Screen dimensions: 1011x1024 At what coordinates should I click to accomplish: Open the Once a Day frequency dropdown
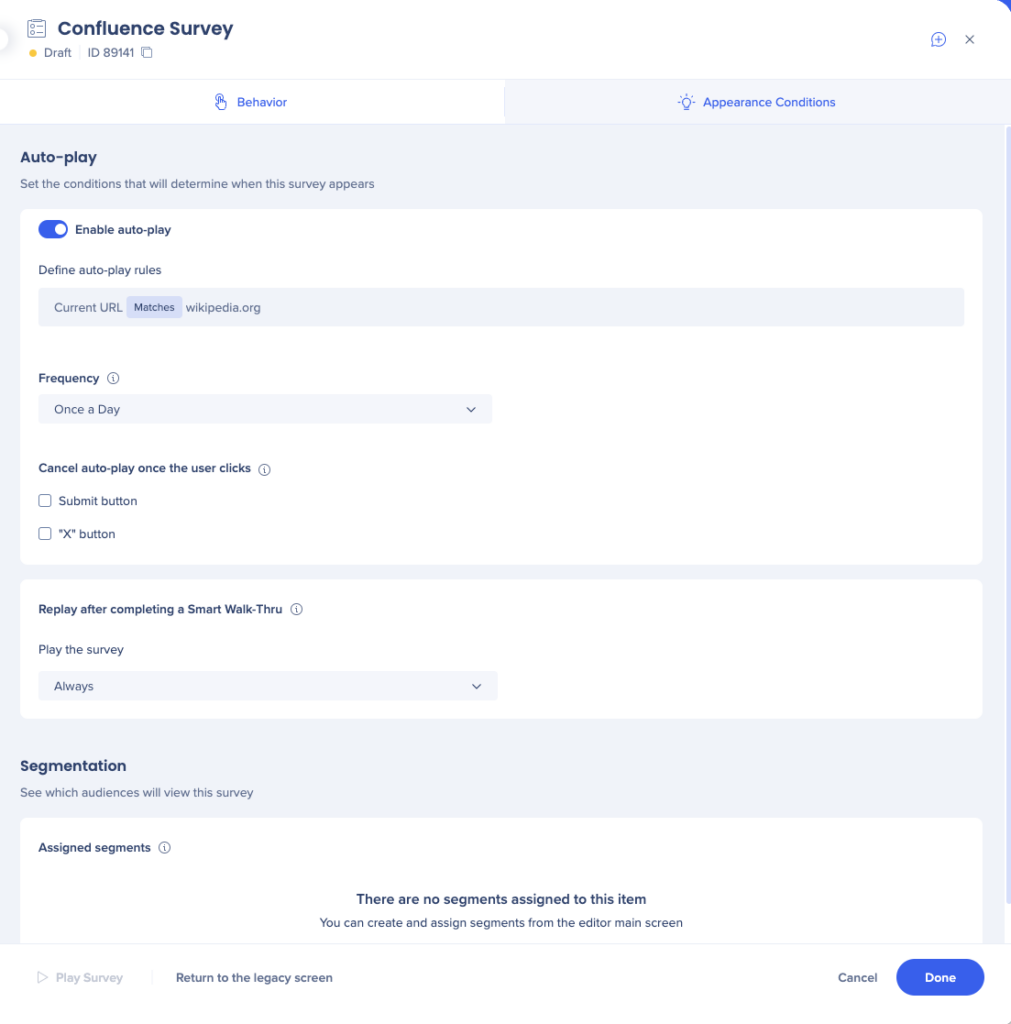(x=265, y=409)
